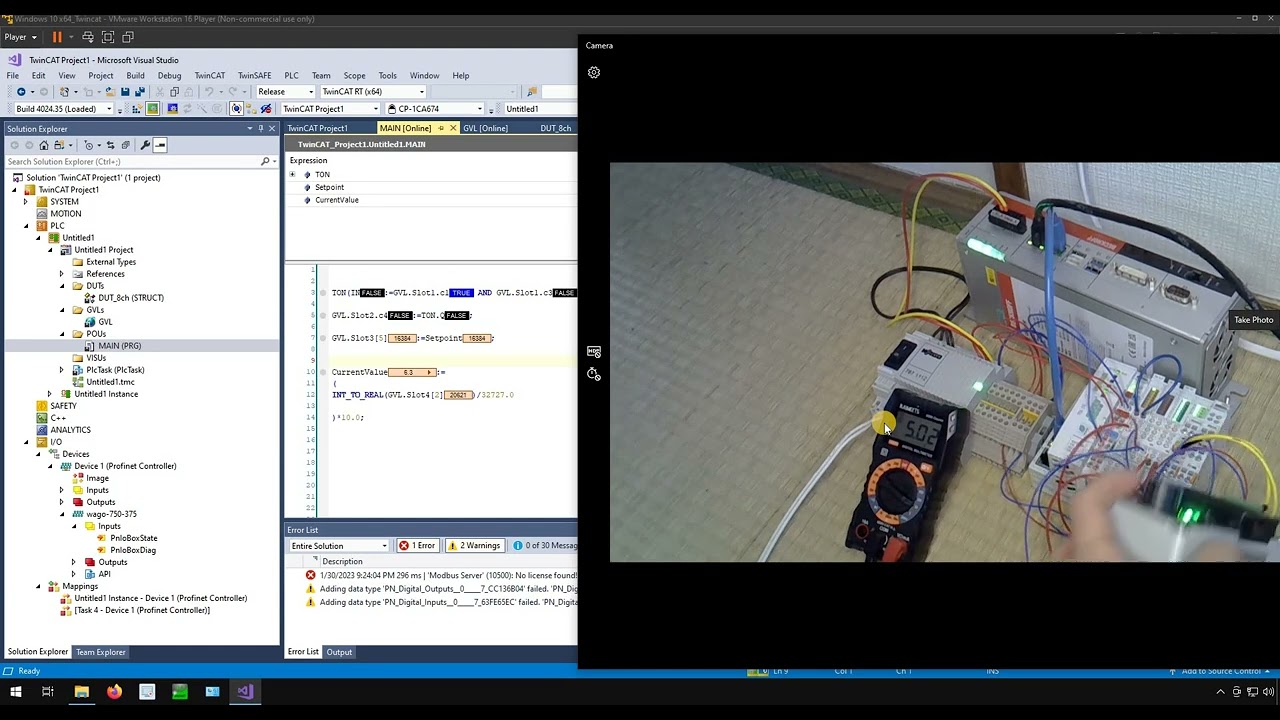Click the Visual Studio taskbar icon

tap(245, 692)
